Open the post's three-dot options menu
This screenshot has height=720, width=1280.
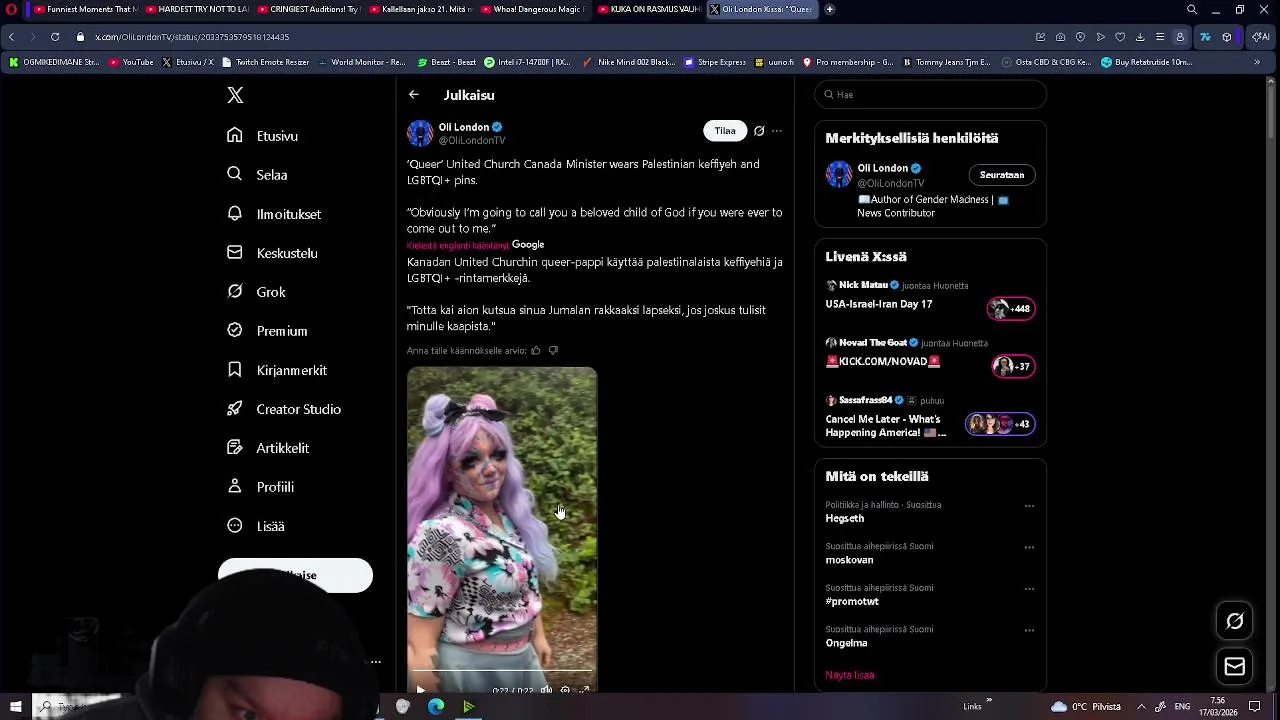tap(777, 131)
